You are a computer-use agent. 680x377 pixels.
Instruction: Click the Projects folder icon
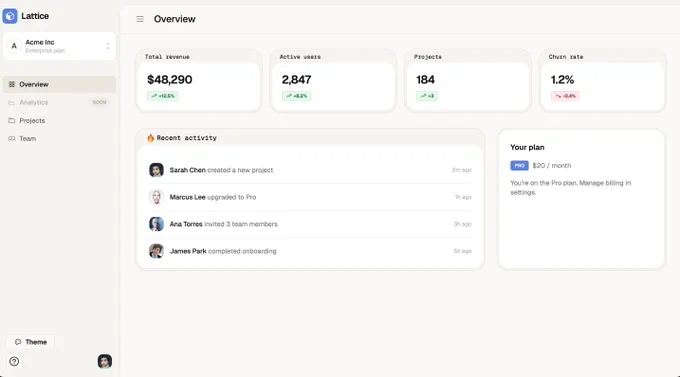pos(12,121)
